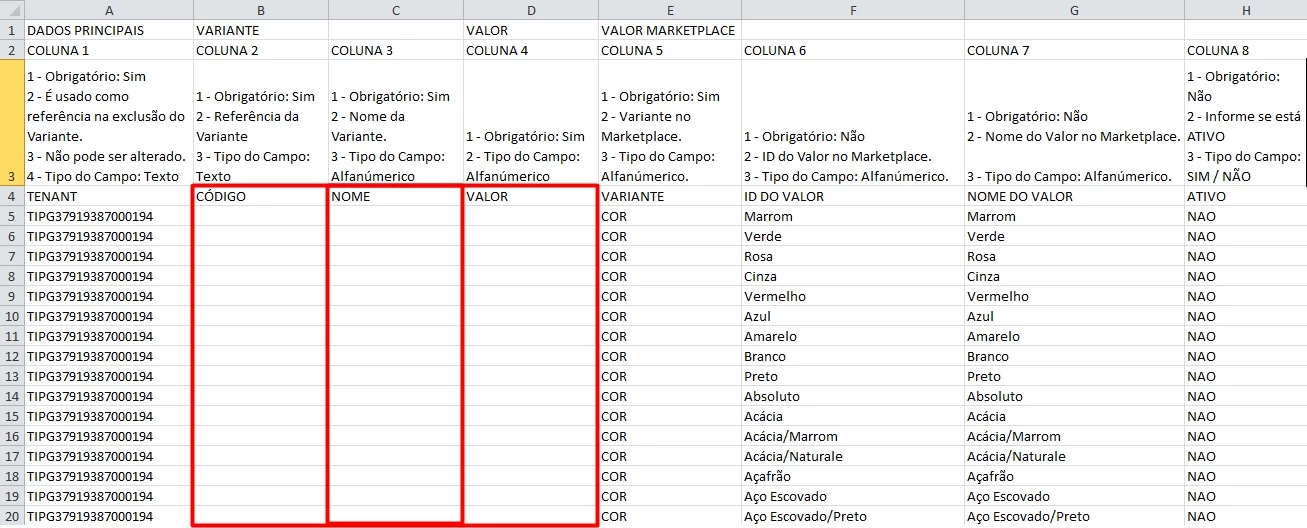Click empty CÓDIGO cell in row 5
1307x528 pixels.
click(x=260, y=217)
